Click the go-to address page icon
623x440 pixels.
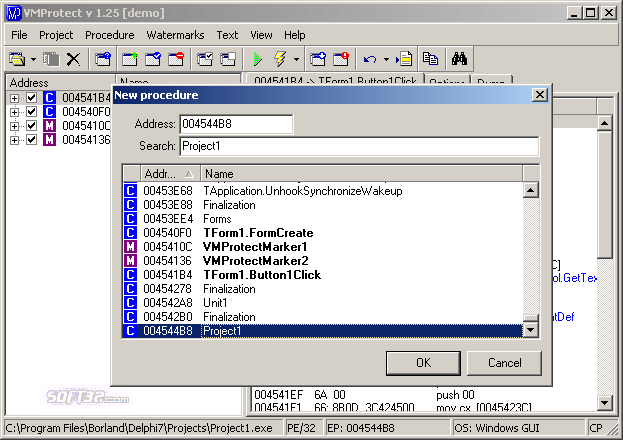pyautogui.click(x=404, y=60)
